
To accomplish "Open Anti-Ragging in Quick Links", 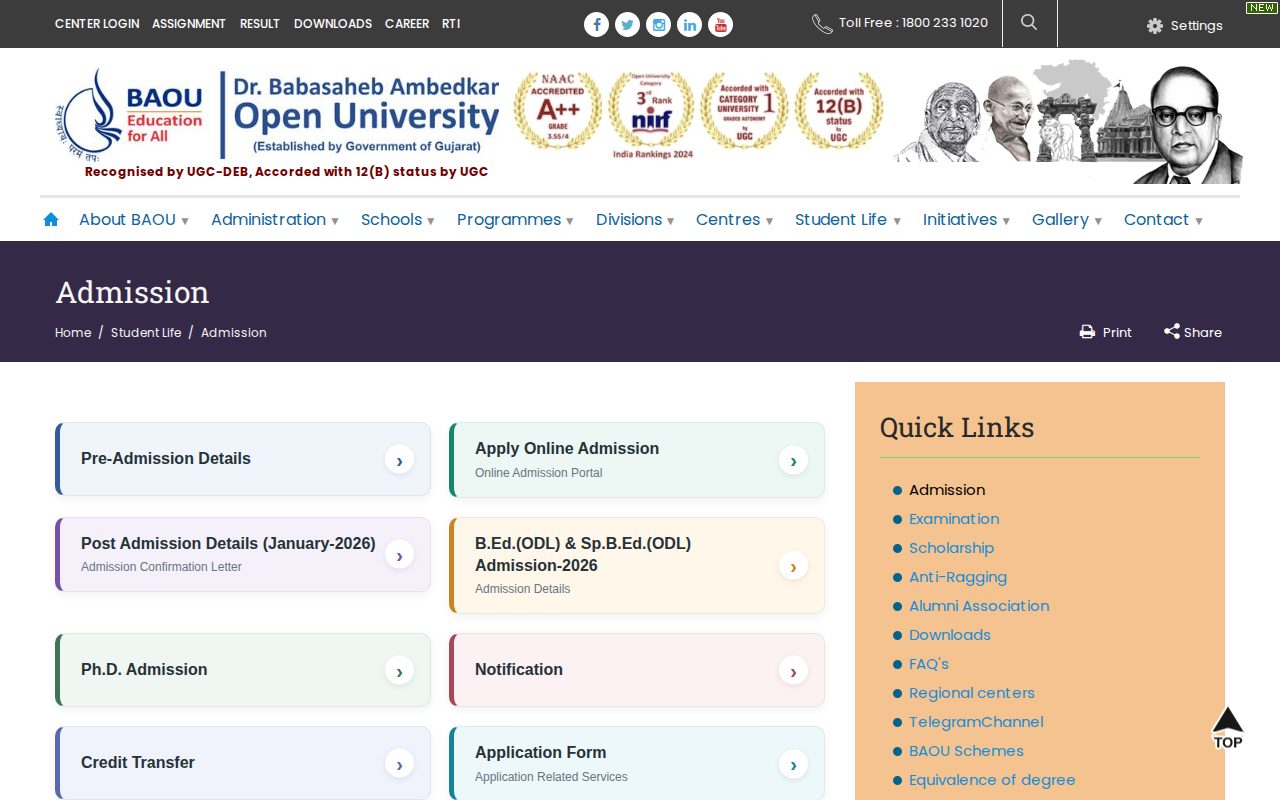I will click(x=958, y=577).
